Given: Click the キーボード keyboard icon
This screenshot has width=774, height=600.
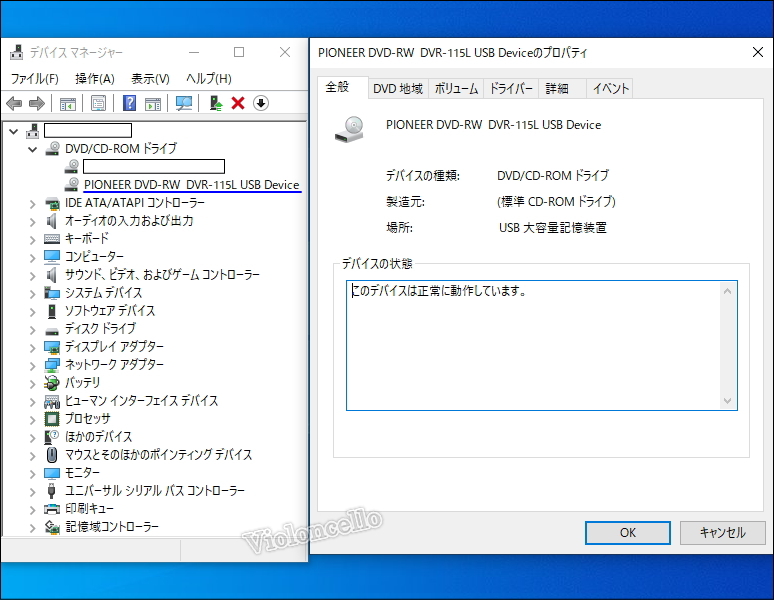Looking at the screenshot, I should [52, 239].
